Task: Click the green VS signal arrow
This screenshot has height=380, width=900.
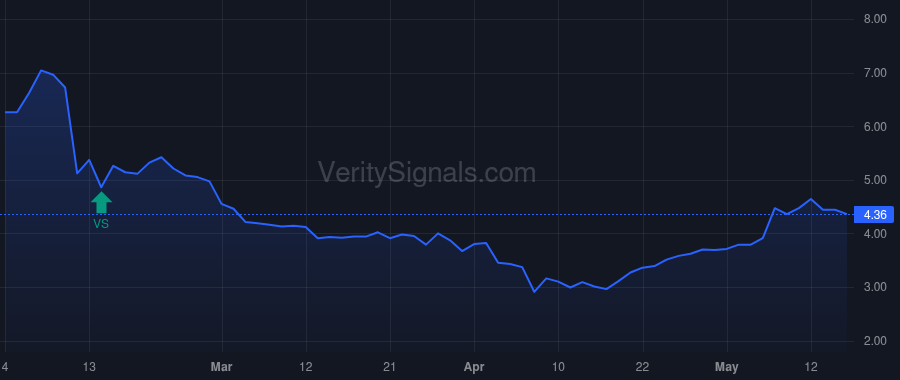Action: 101,202
